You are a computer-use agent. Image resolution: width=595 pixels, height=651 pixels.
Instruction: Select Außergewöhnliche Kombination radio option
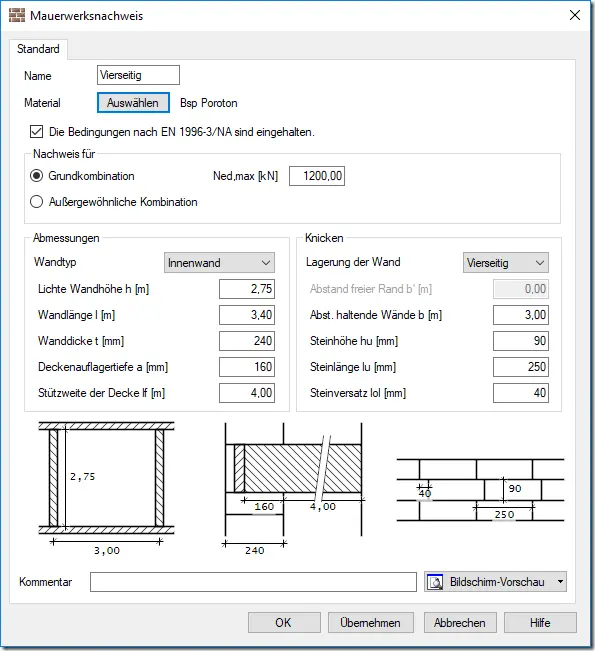(37, 202)
